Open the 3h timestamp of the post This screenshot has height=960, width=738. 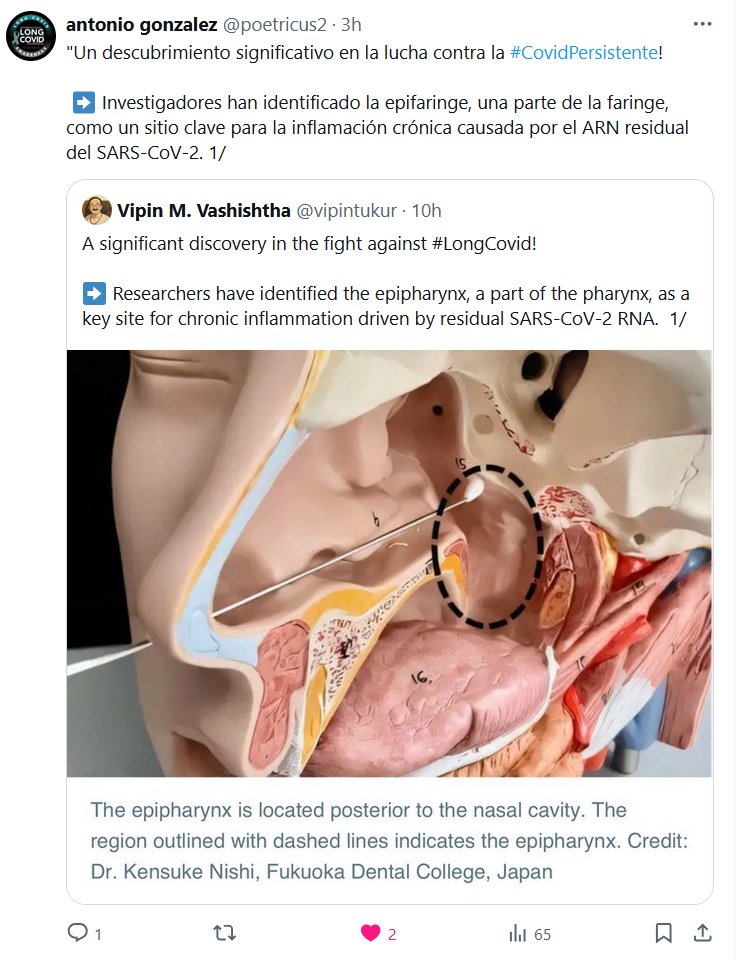[351, 24]
